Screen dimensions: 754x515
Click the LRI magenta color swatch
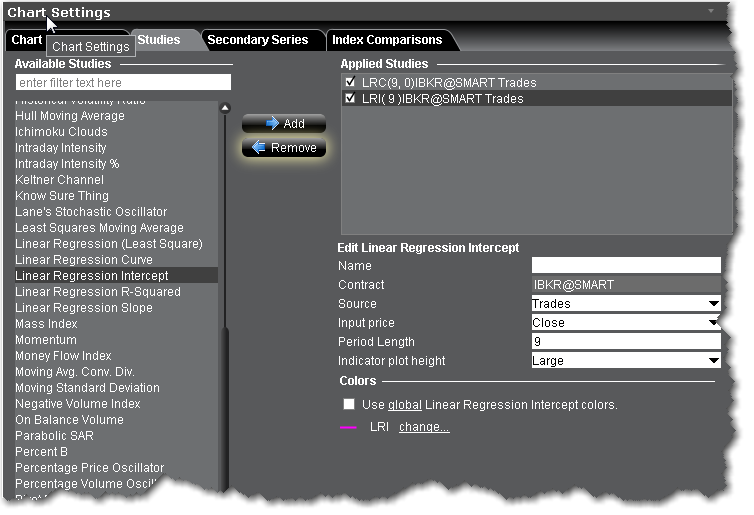pyautogui.click(x=349, y=428)
